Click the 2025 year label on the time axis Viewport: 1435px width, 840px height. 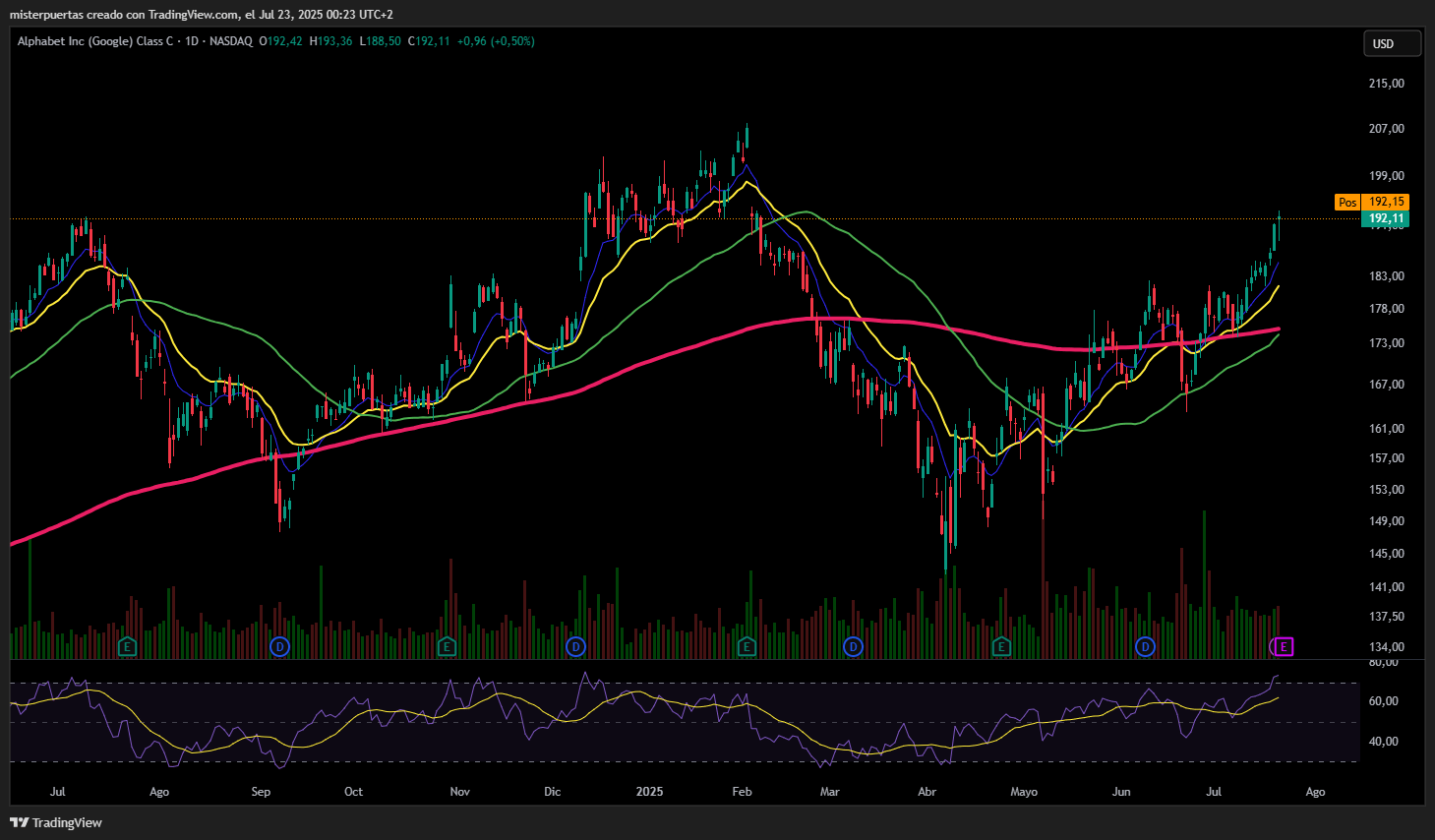tap(649, 792)
